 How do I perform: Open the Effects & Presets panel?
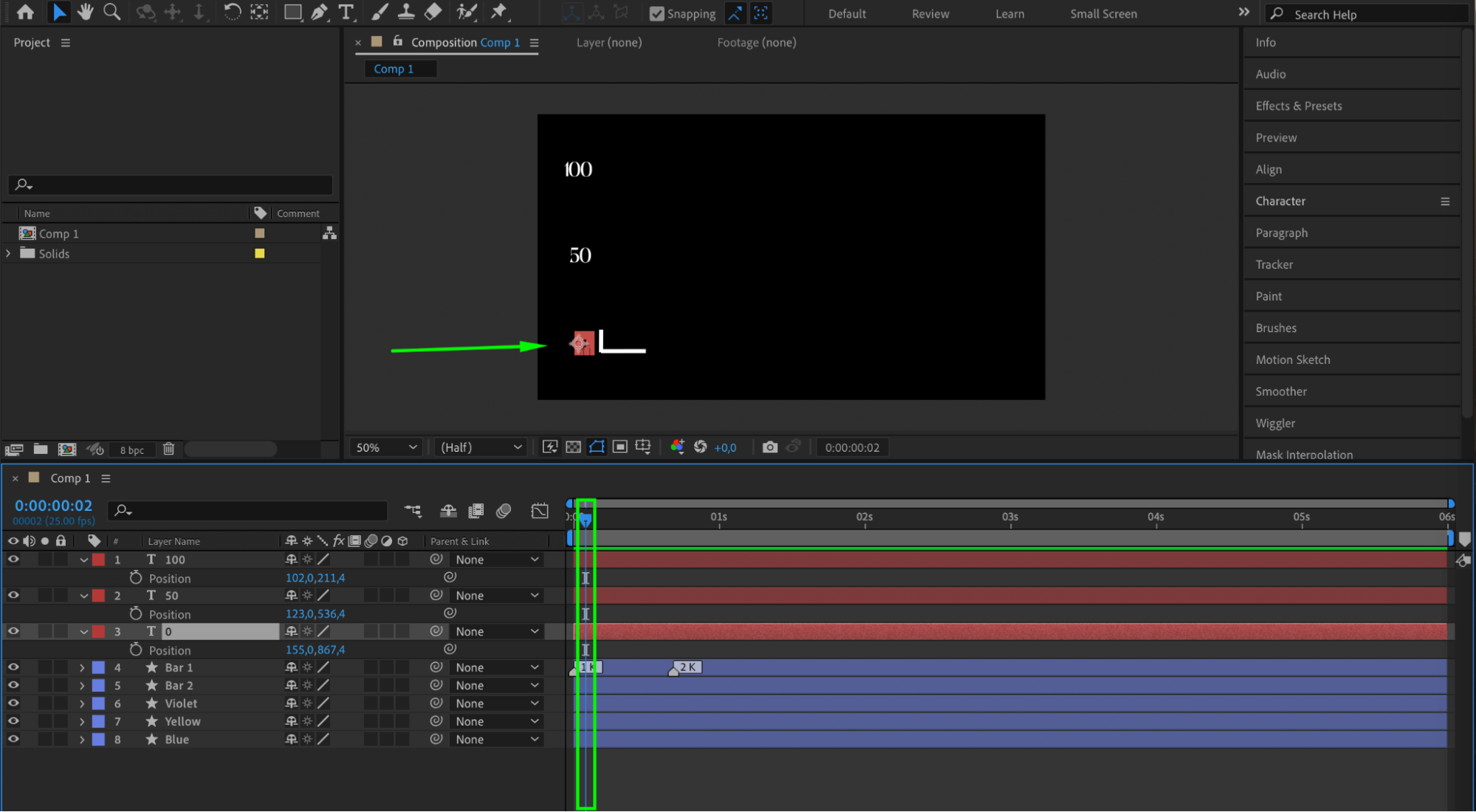(1298, 106)
